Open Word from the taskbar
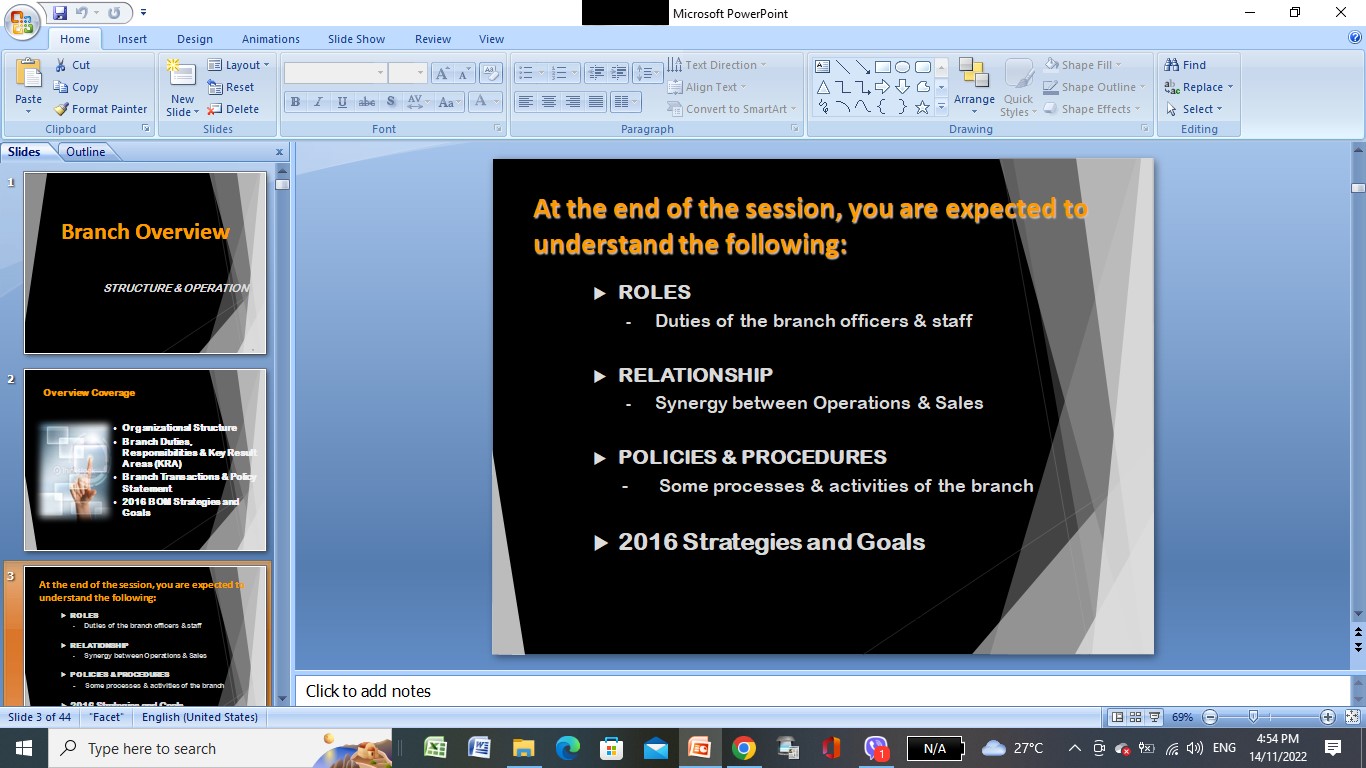 (x=479, y=748)
